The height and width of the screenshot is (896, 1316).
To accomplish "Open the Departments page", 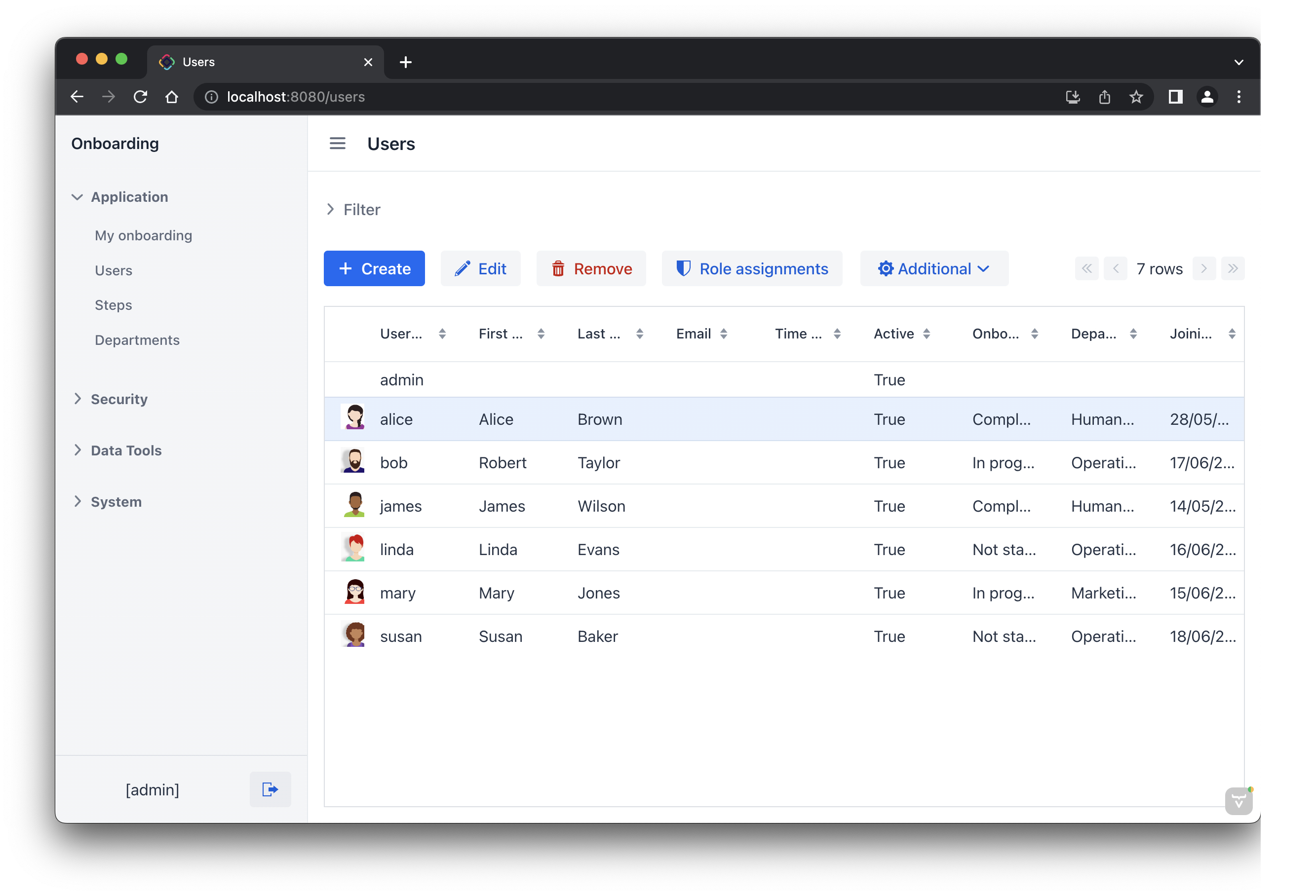I will click(137, 339).
